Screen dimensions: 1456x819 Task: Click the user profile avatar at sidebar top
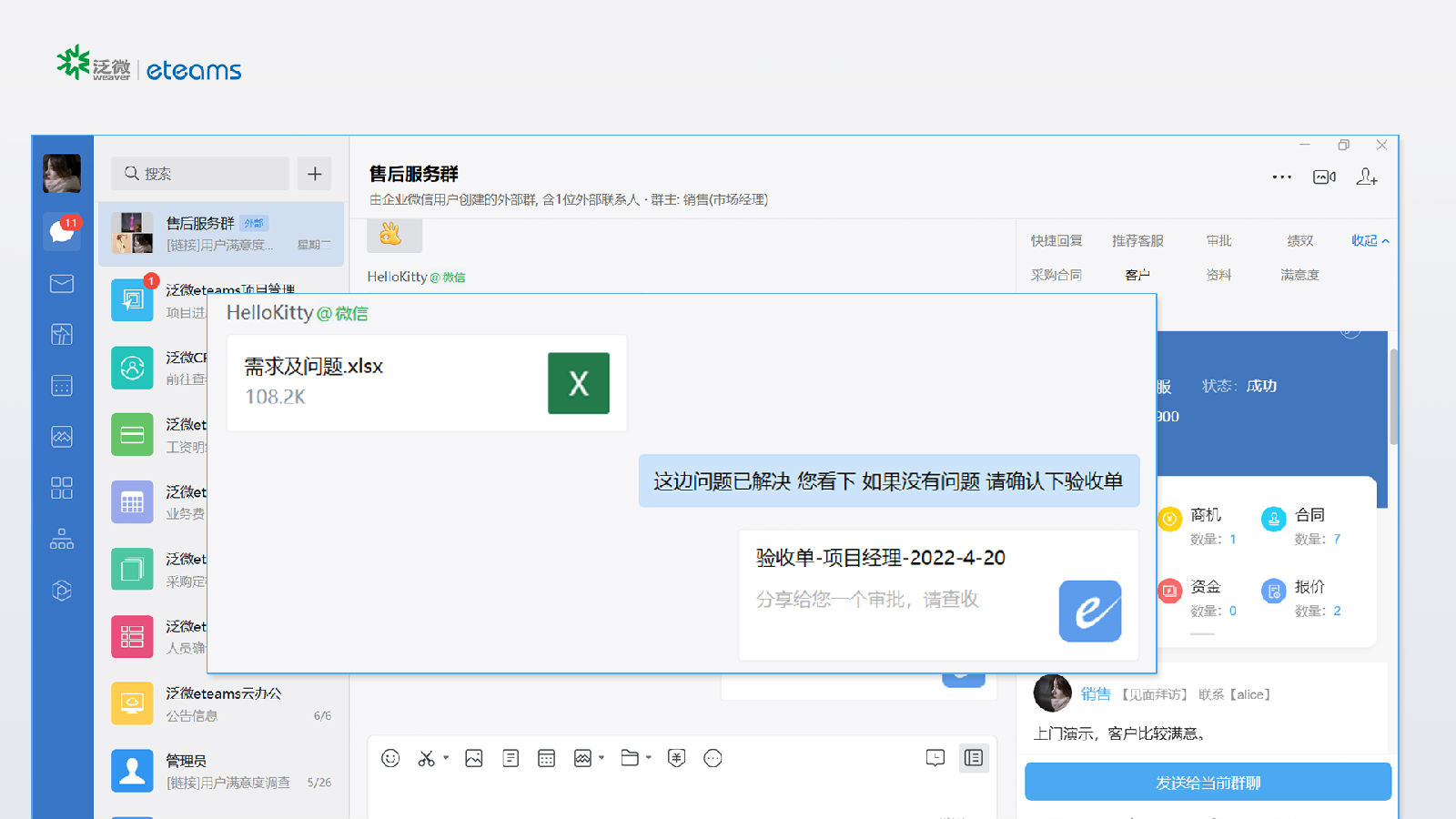click(x=62, y=173)
